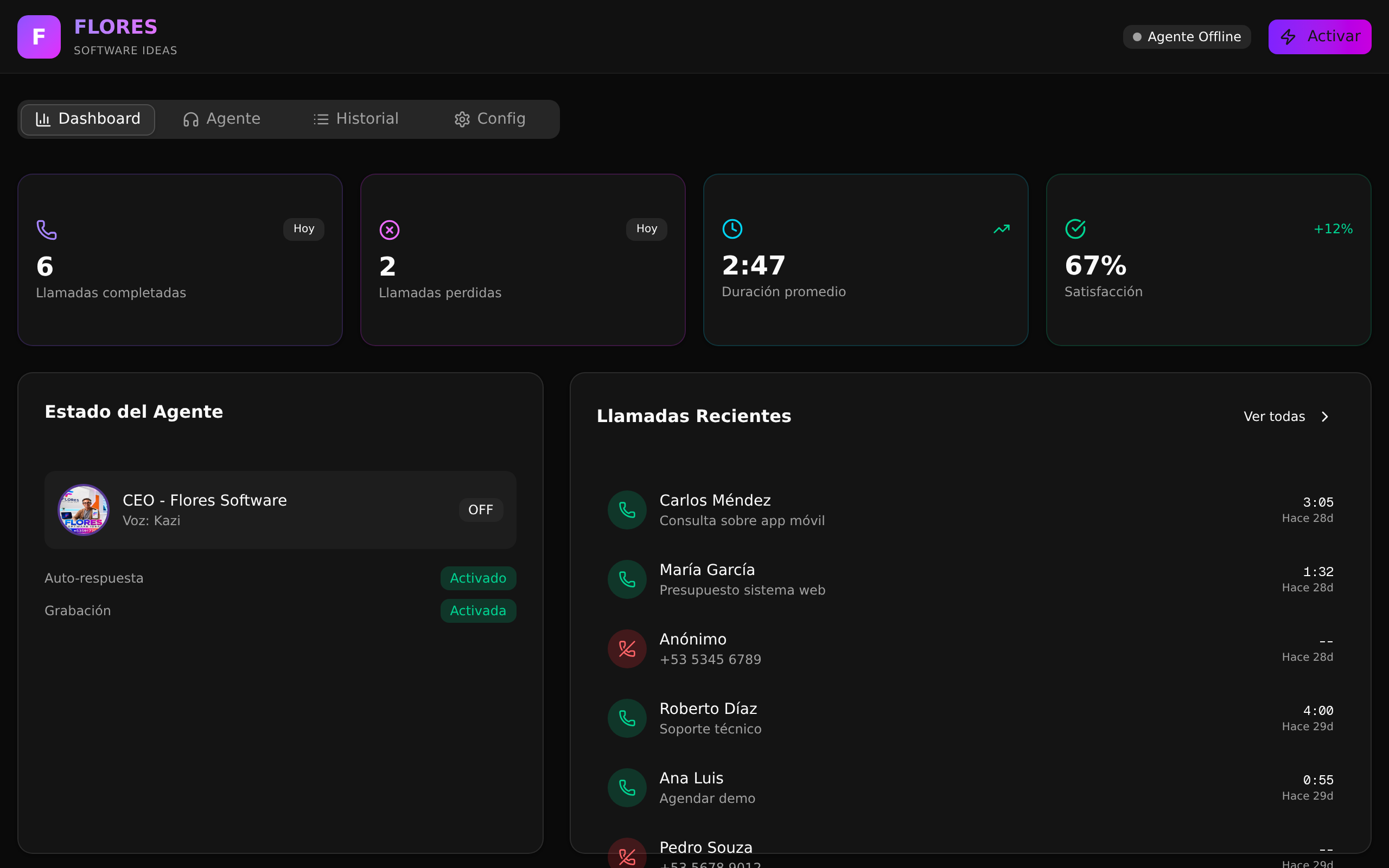1389x868 pixels.
Task: Click the 2:47 average duration value
Action: point(754,266)
